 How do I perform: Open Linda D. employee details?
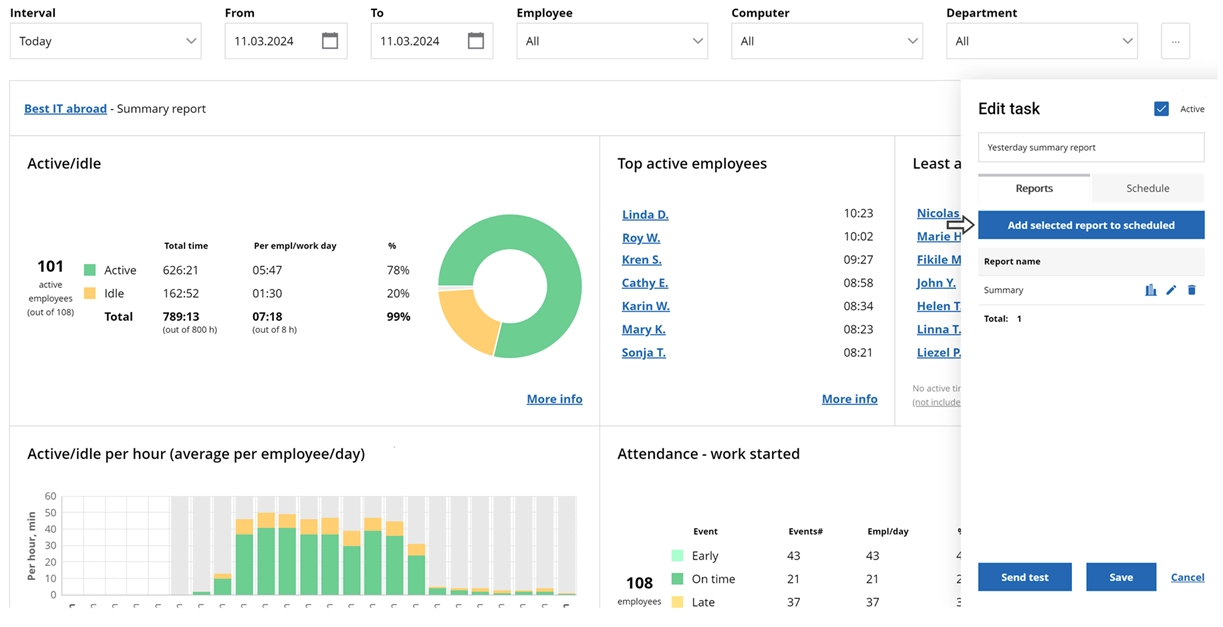[x=645, y=214]
